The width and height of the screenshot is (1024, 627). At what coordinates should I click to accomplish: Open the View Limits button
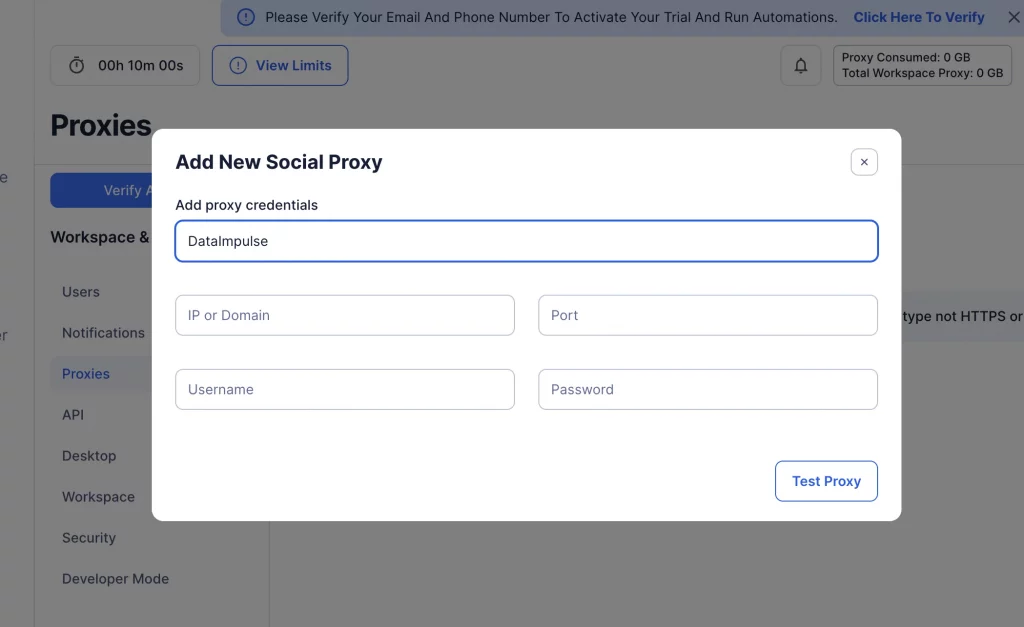tap(280, 66)
